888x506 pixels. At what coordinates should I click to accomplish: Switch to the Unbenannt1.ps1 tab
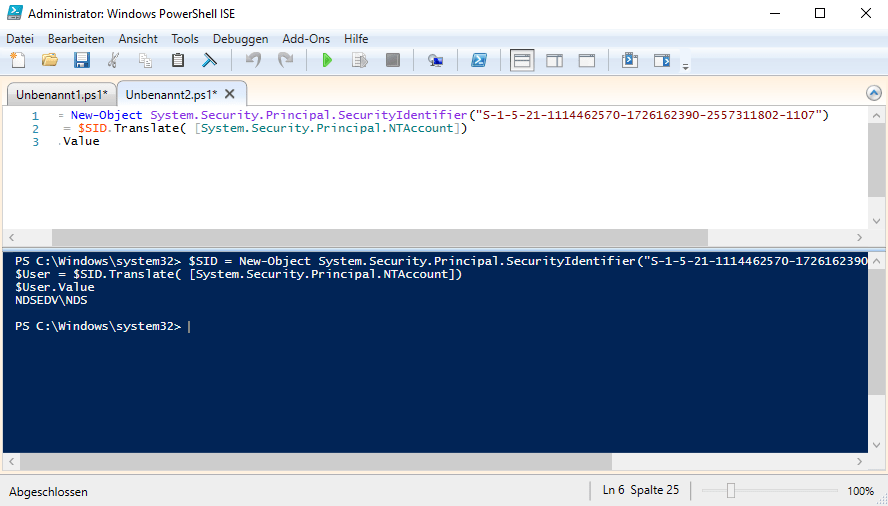click(61, 94)
